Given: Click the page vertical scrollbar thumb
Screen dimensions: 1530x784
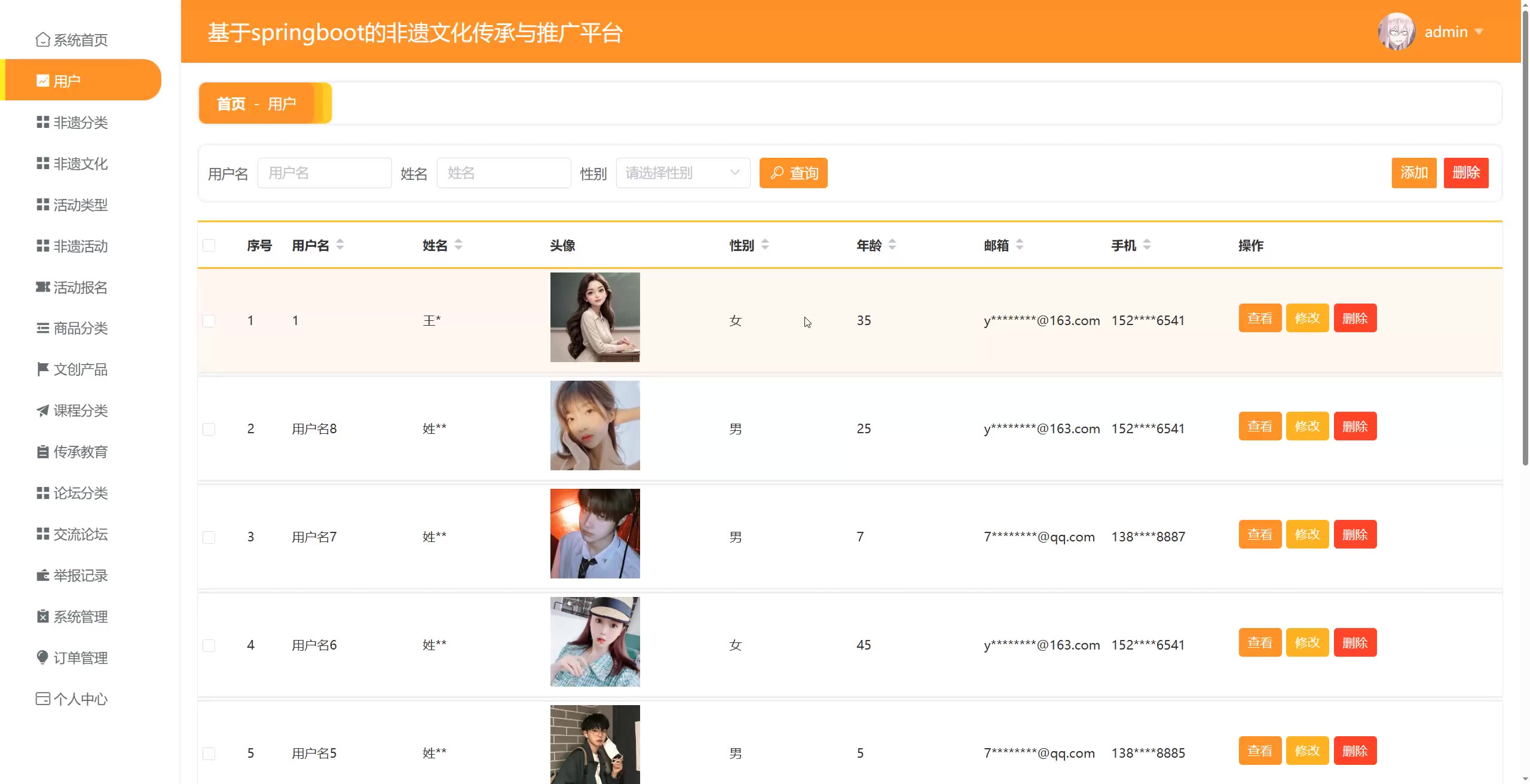Looking at the screenshot, I should (x=1525, y=239).
